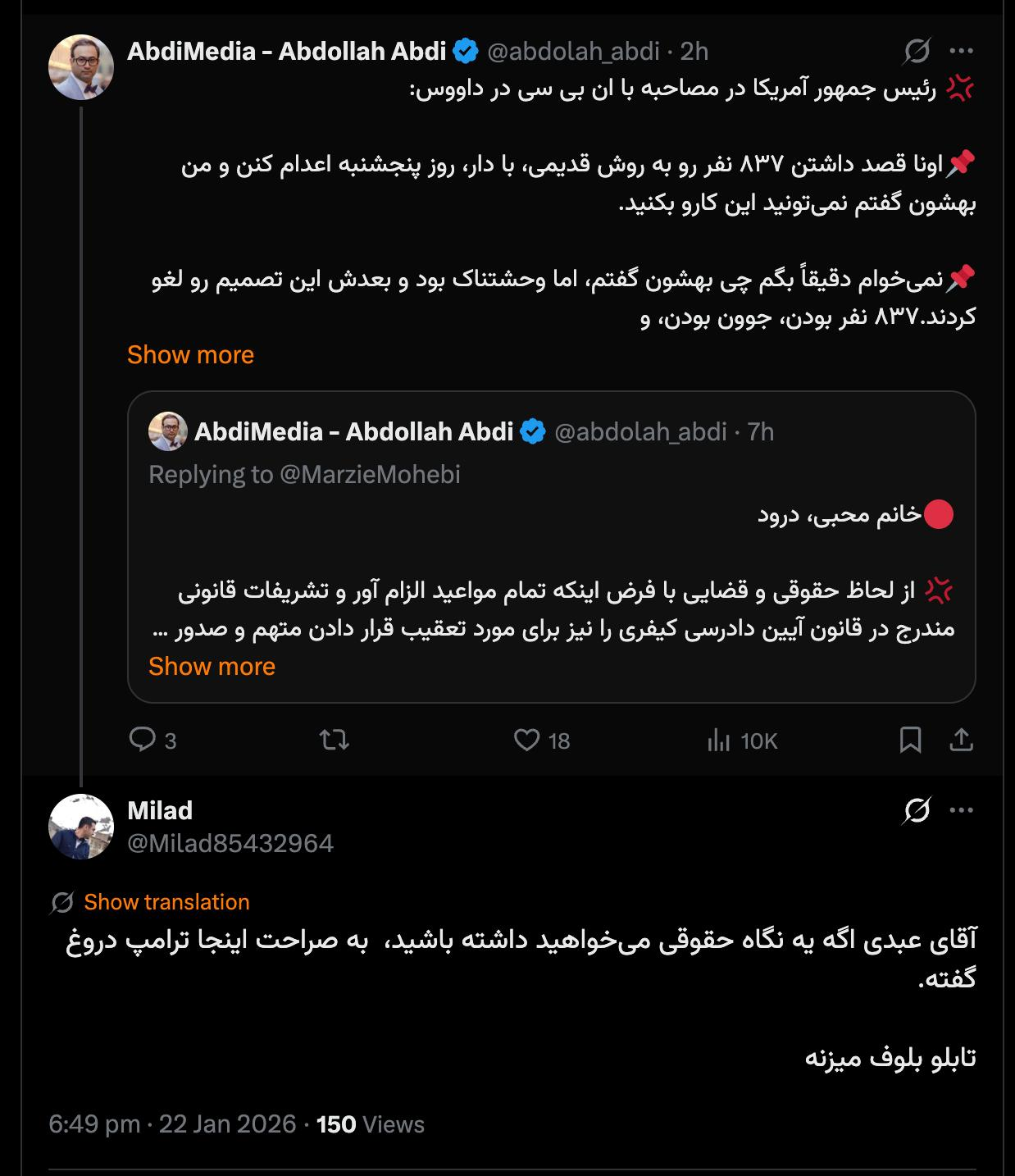Open @MarzieMohebi profile from reply mention

[x=370, y=475]
